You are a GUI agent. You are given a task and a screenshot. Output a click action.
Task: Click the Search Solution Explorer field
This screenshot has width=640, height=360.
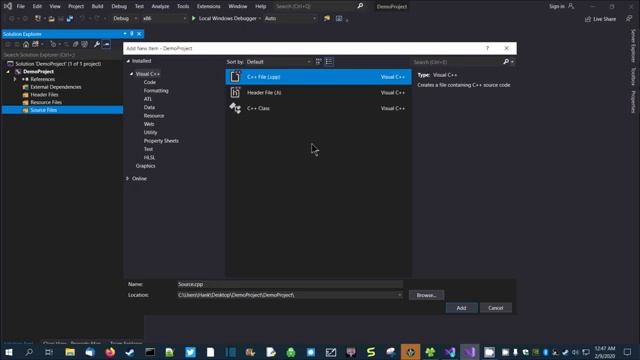pos(62,54)
